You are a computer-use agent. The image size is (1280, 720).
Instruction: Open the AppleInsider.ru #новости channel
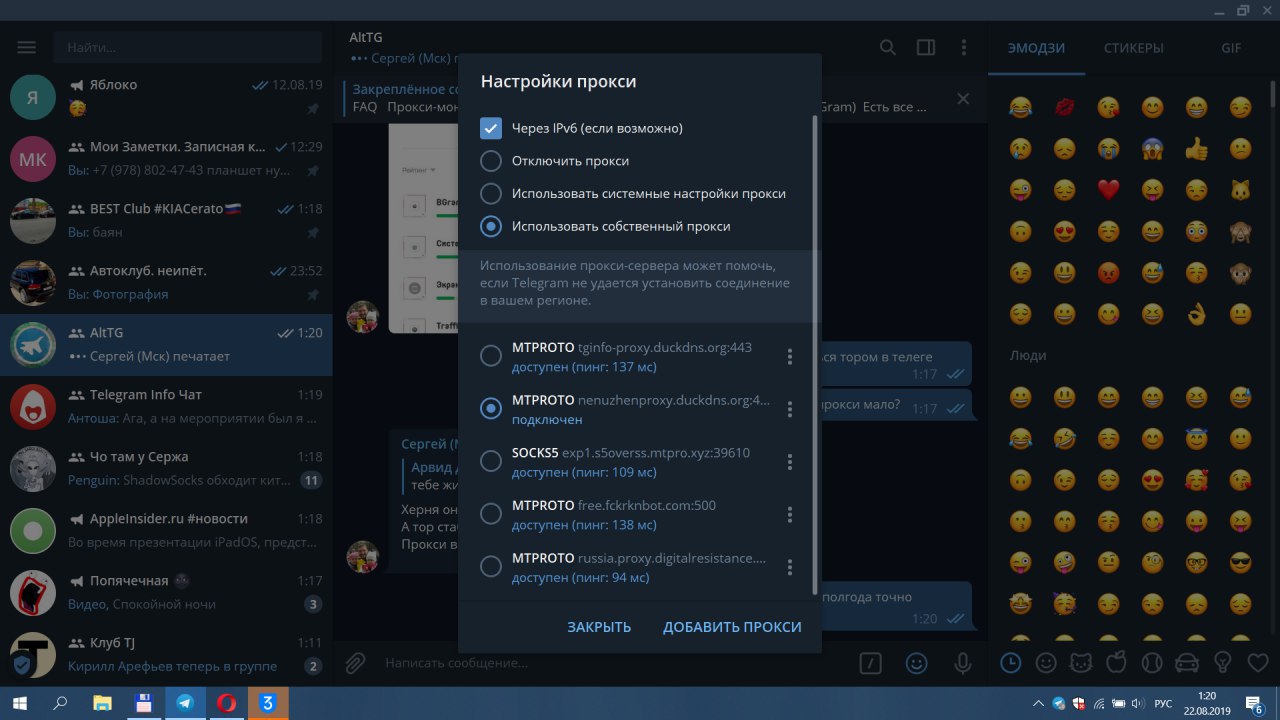[x=166, y=530]
